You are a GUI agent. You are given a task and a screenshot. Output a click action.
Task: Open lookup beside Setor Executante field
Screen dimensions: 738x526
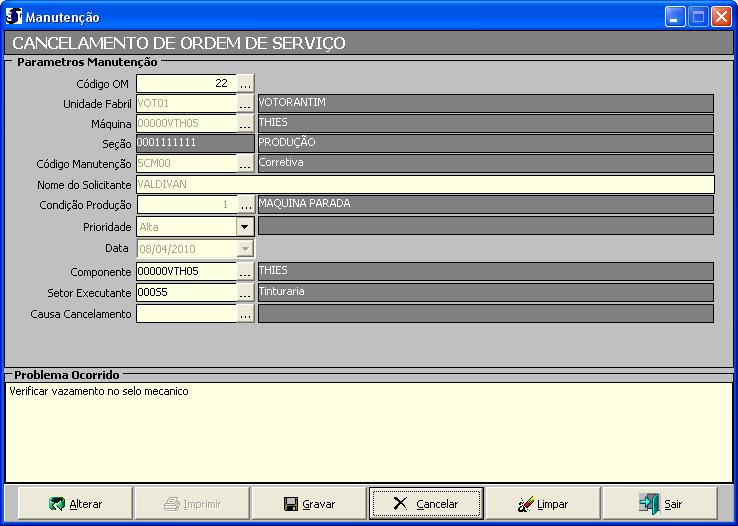point(245,292)
